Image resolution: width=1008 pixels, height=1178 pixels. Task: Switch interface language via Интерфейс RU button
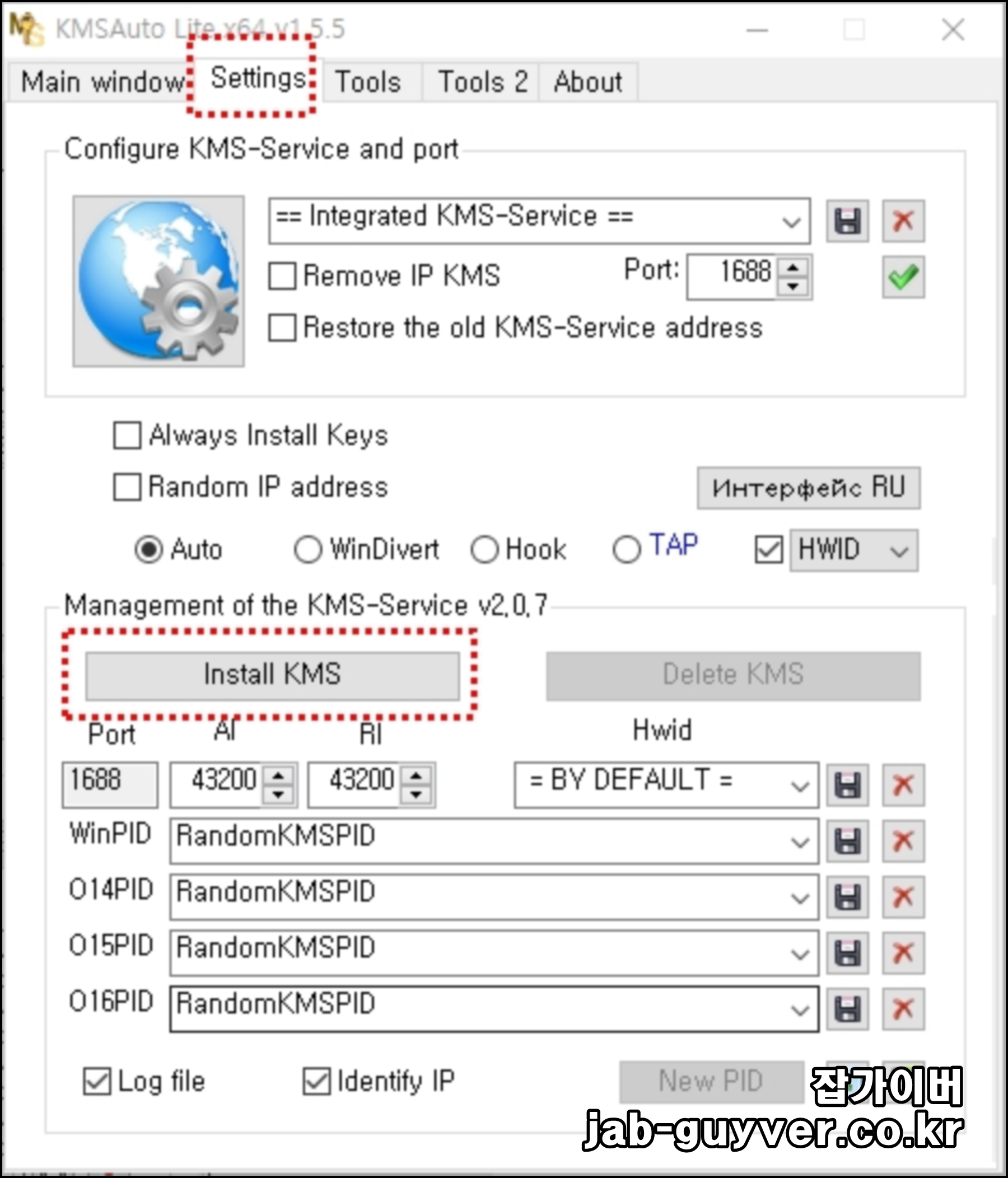click(809, 488)
